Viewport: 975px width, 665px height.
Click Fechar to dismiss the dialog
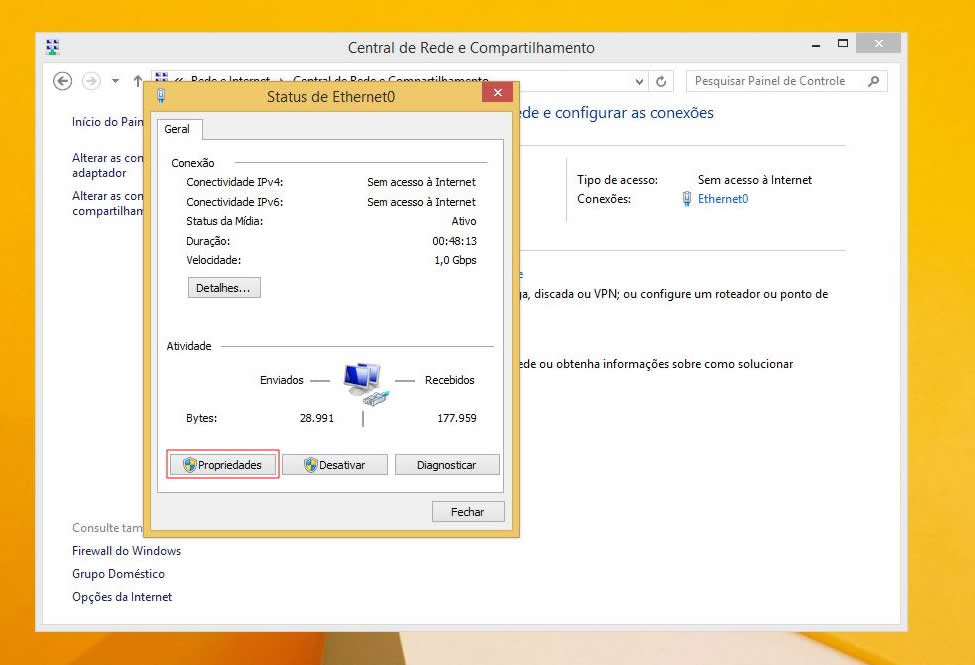coord(467,512)
